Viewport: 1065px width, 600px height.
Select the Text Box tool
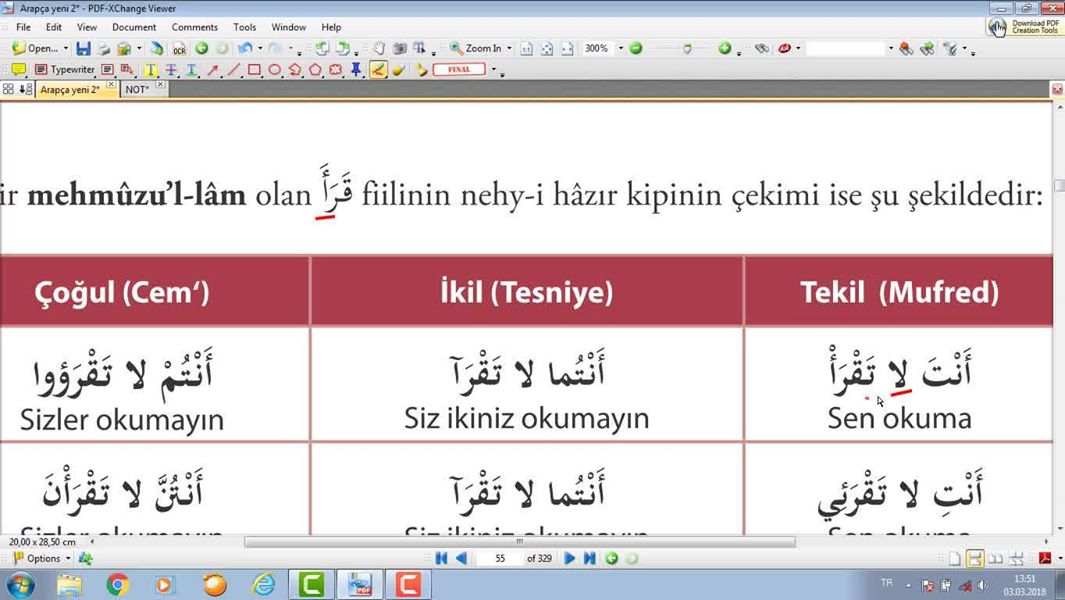coord(107,69)
